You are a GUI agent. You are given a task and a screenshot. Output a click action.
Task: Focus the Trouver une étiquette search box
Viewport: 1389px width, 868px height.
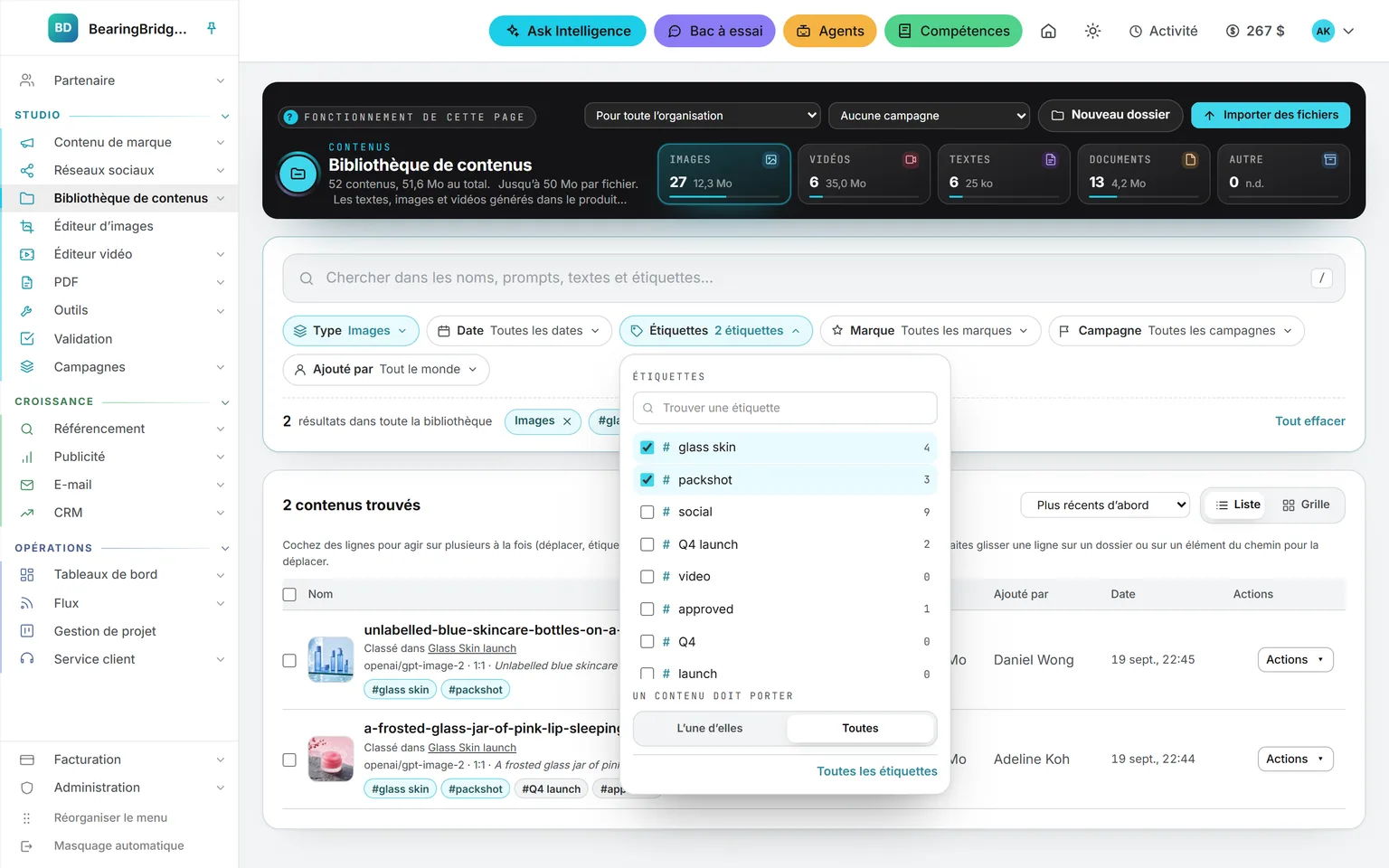tap(785, 408)
